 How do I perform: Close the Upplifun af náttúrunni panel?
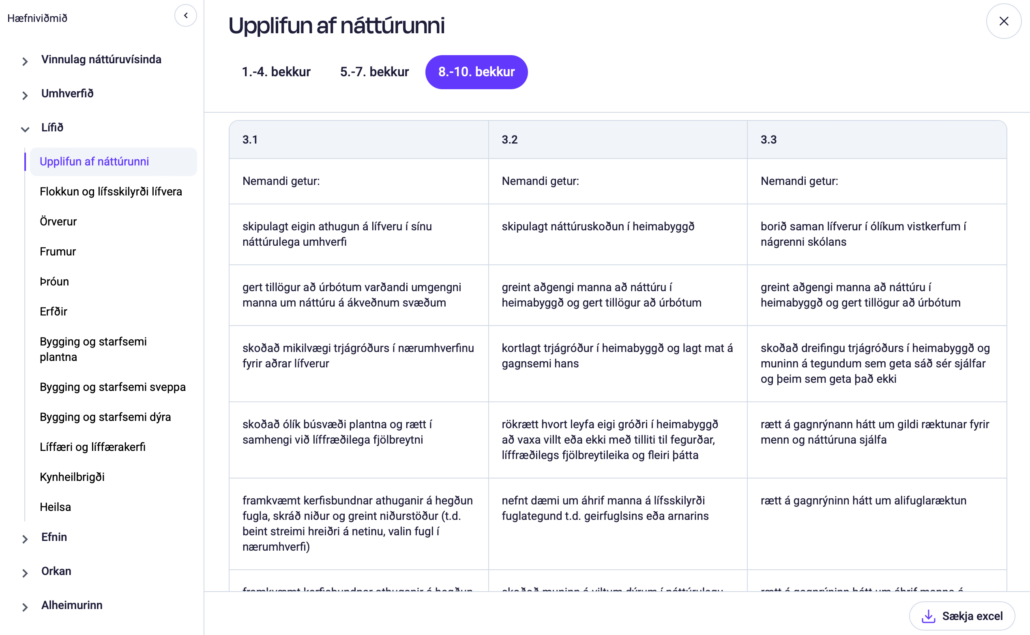click(1003, 21)
